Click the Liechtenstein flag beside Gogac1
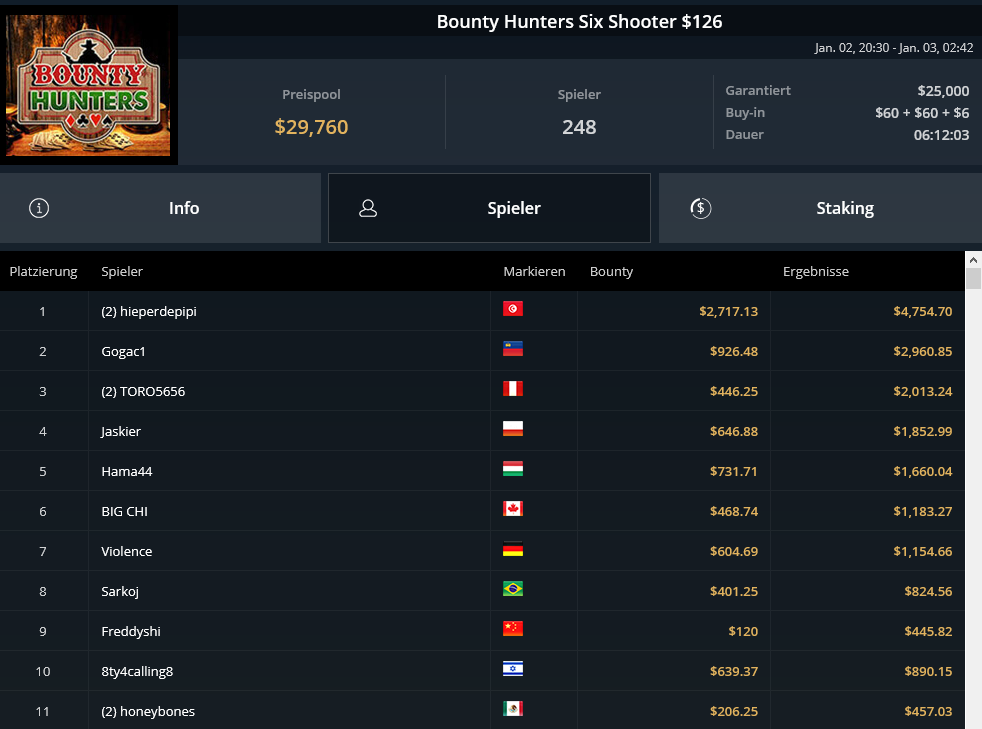The height and width of the screenshot is (729, 982). (x=512, y=349)
